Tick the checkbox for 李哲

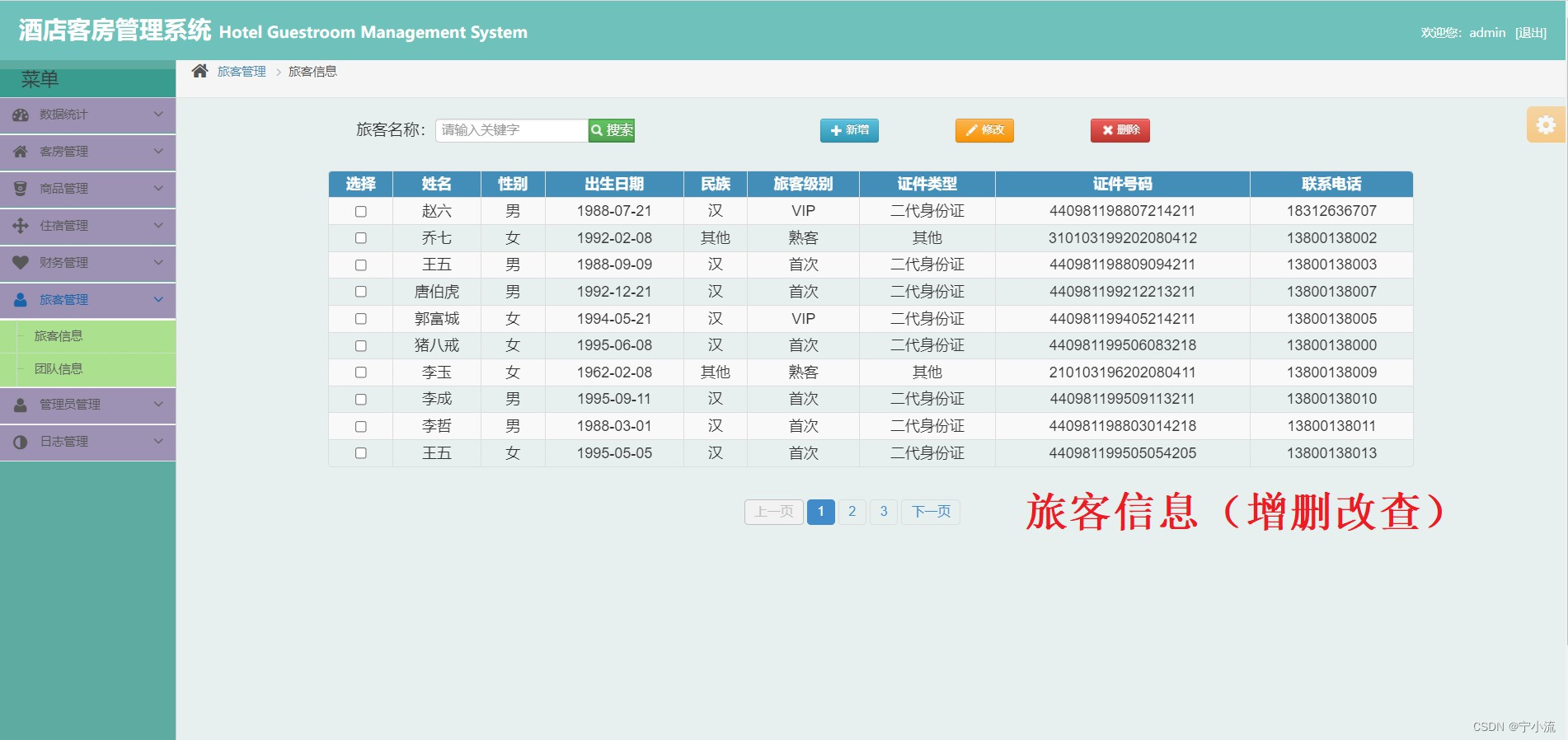(360, 427)
